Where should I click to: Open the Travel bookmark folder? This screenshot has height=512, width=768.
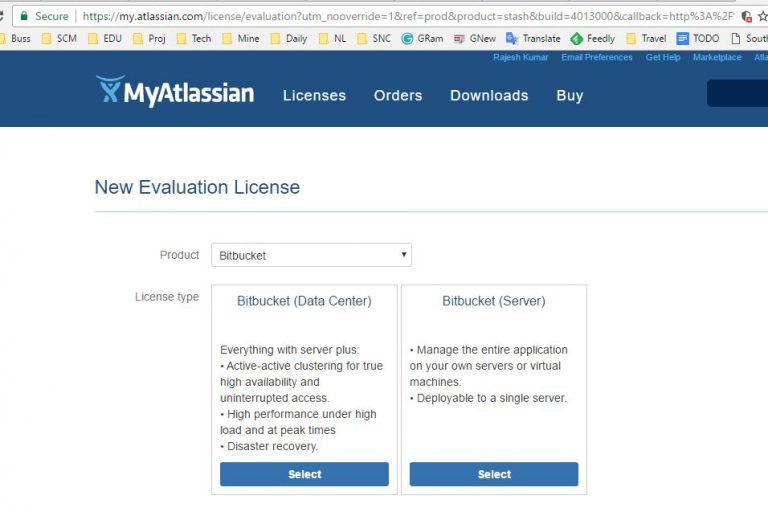click(x=646, y=38)
